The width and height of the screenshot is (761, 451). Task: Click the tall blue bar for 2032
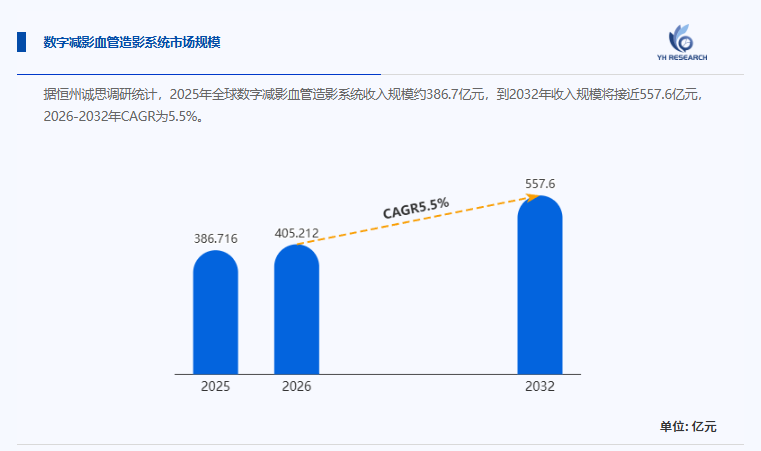[539, 288]
